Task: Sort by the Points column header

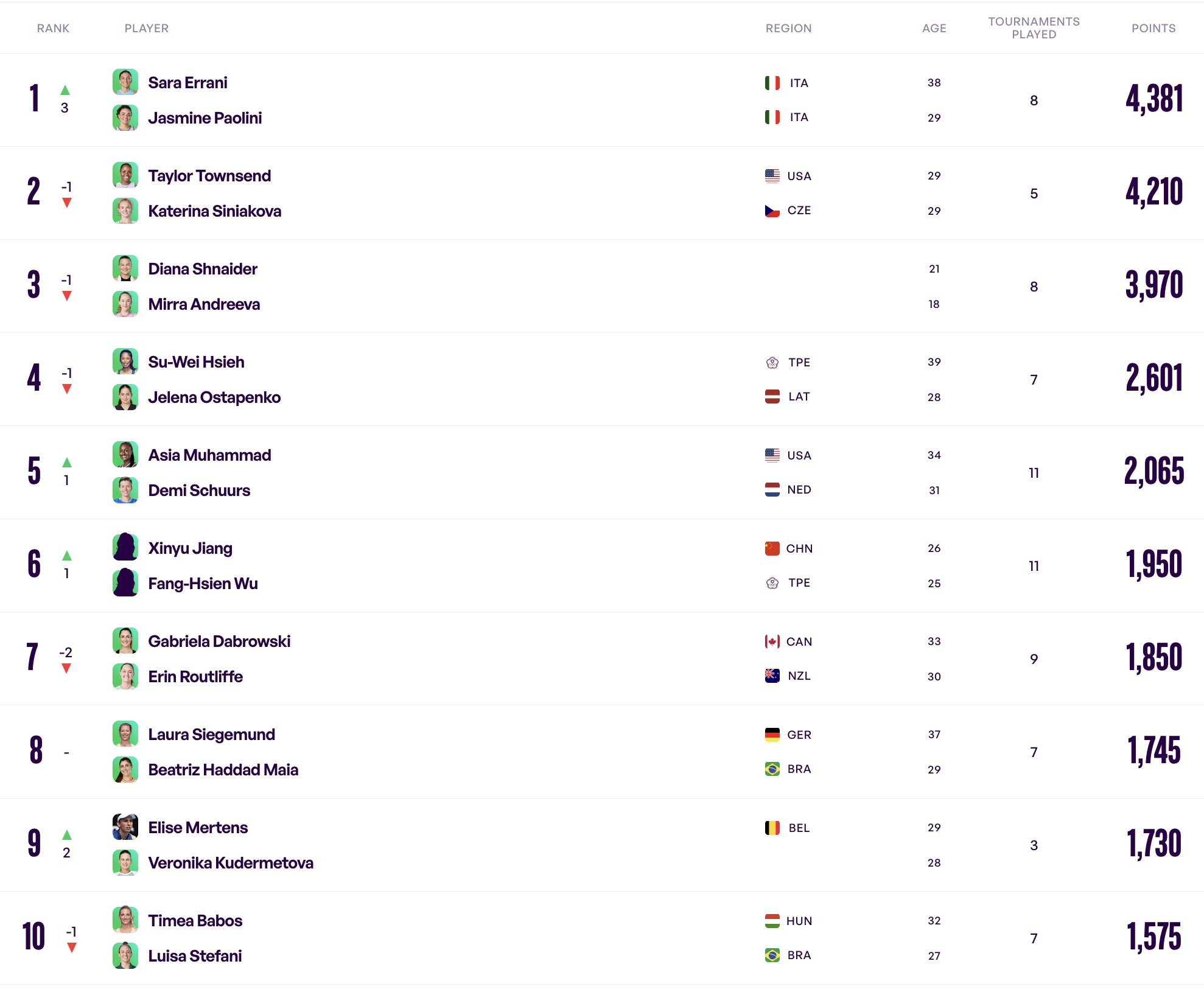Action: (x=1153, y=28)
